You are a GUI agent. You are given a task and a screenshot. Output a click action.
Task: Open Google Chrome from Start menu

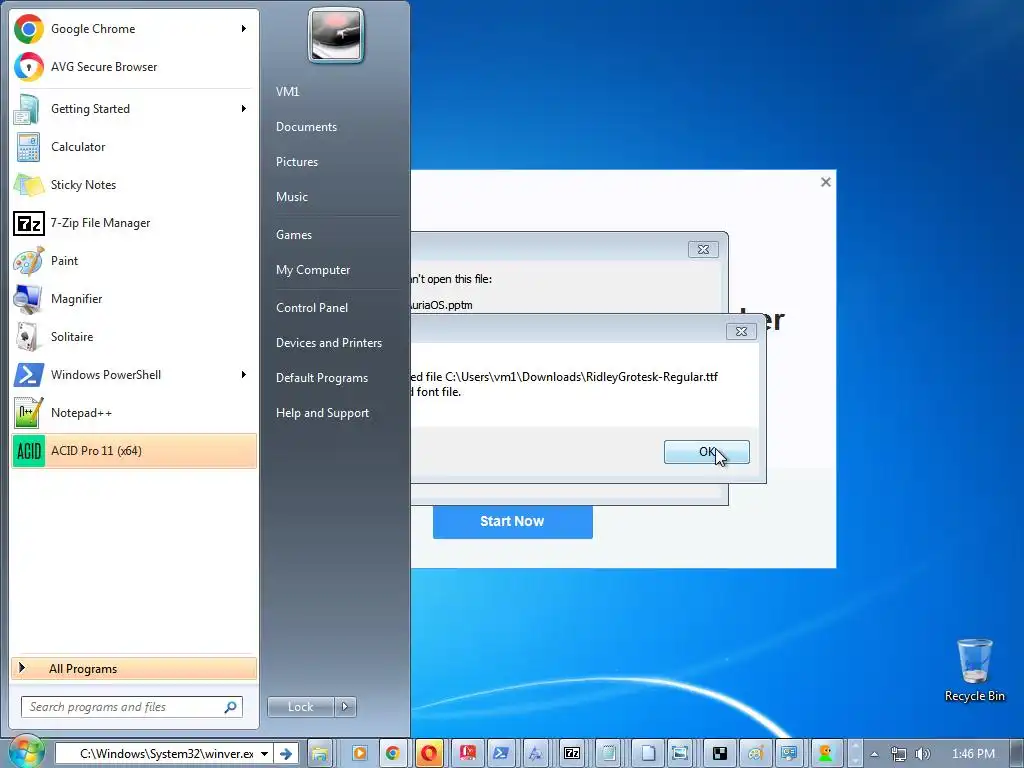[134, 29]
